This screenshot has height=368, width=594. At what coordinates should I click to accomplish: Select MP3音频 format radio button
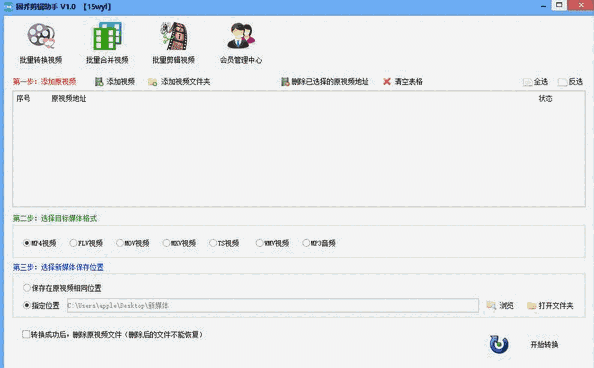click(306, 243)
